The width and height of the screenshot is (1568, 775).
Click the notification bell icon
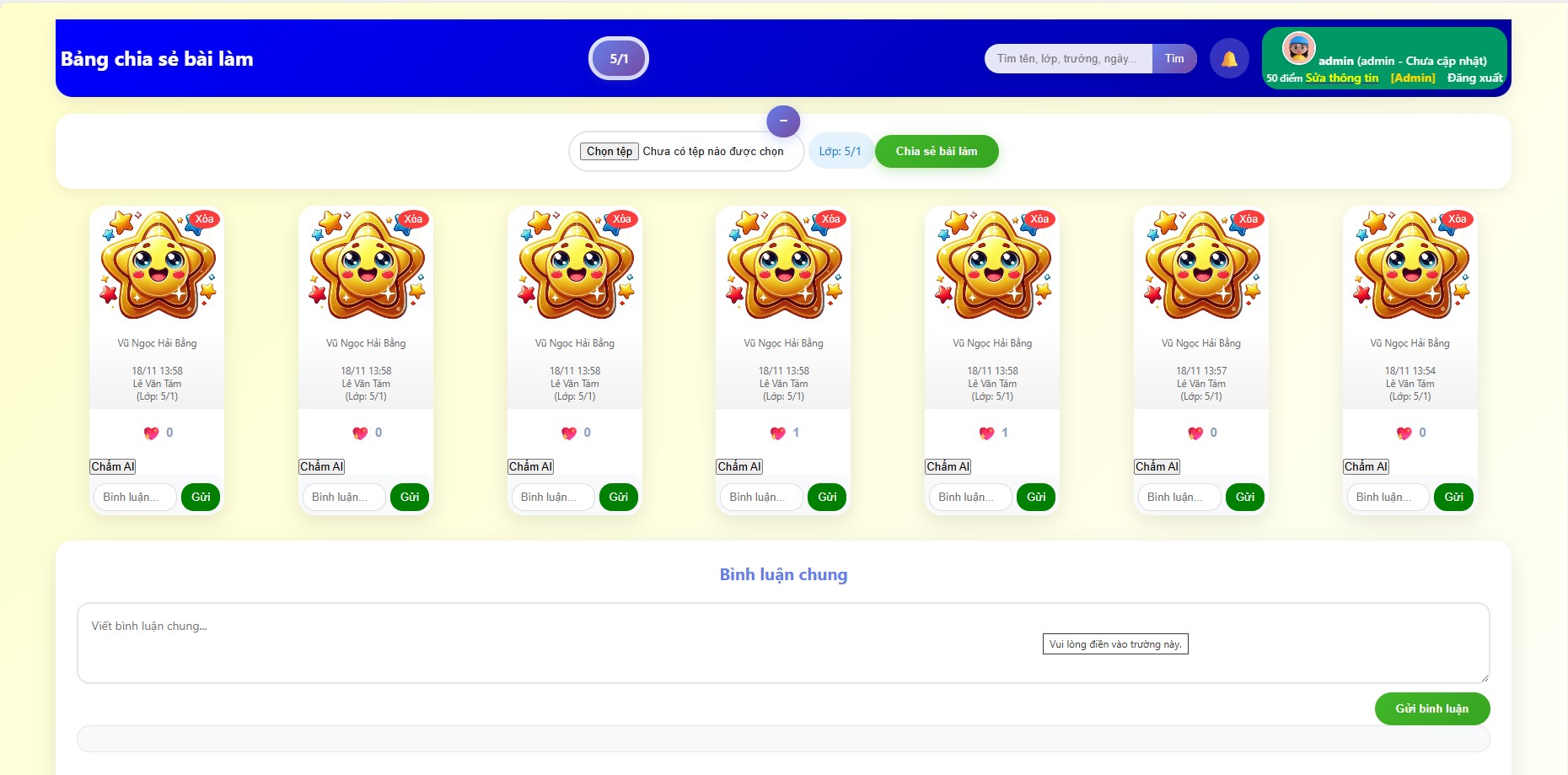1229,59
